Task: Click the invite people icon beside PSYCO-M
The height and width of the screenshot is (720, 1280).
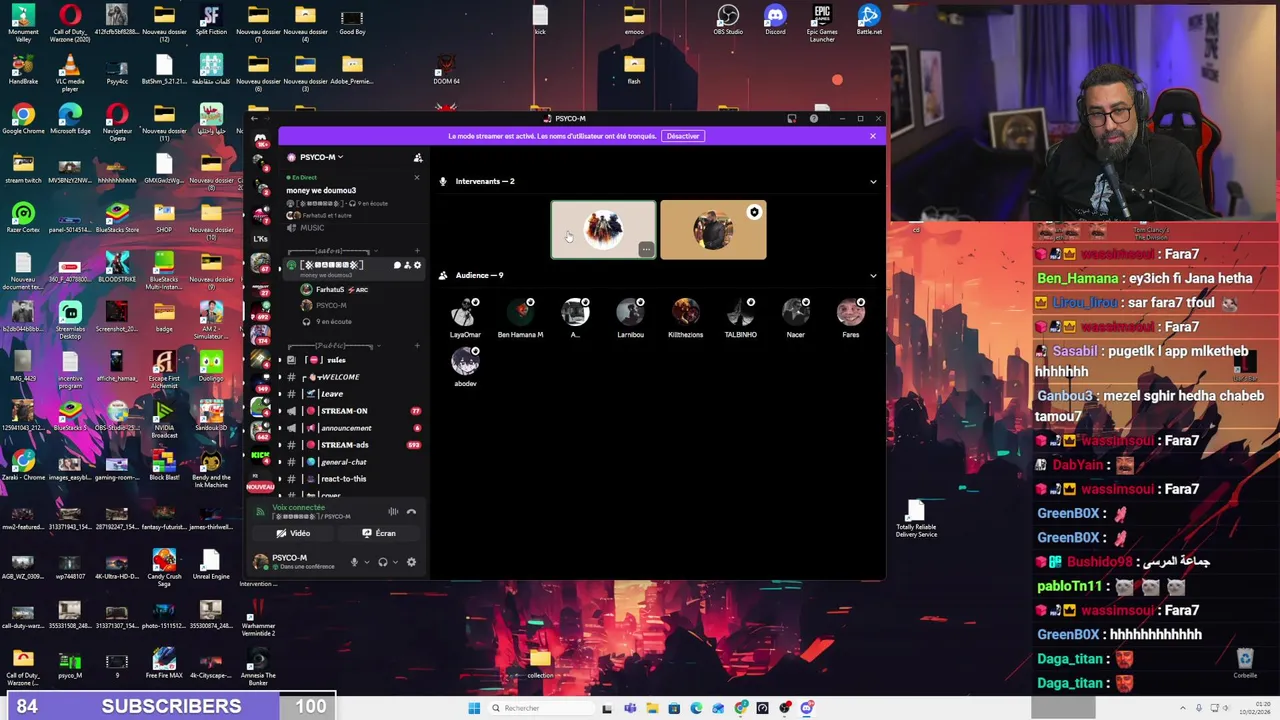Action: click(x=418, y=157)
